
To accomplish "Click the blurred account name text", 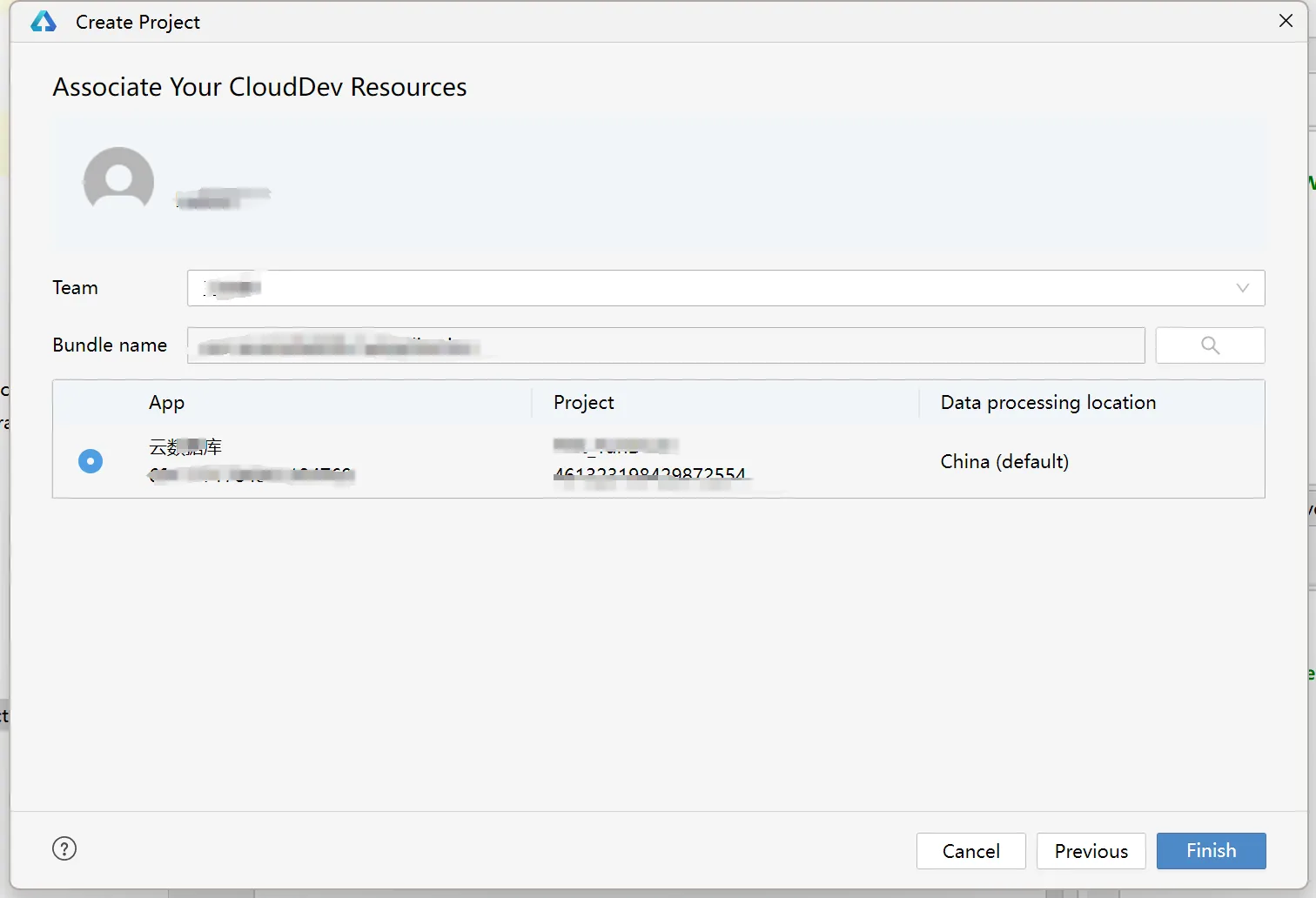I will (x=223, y=198).
